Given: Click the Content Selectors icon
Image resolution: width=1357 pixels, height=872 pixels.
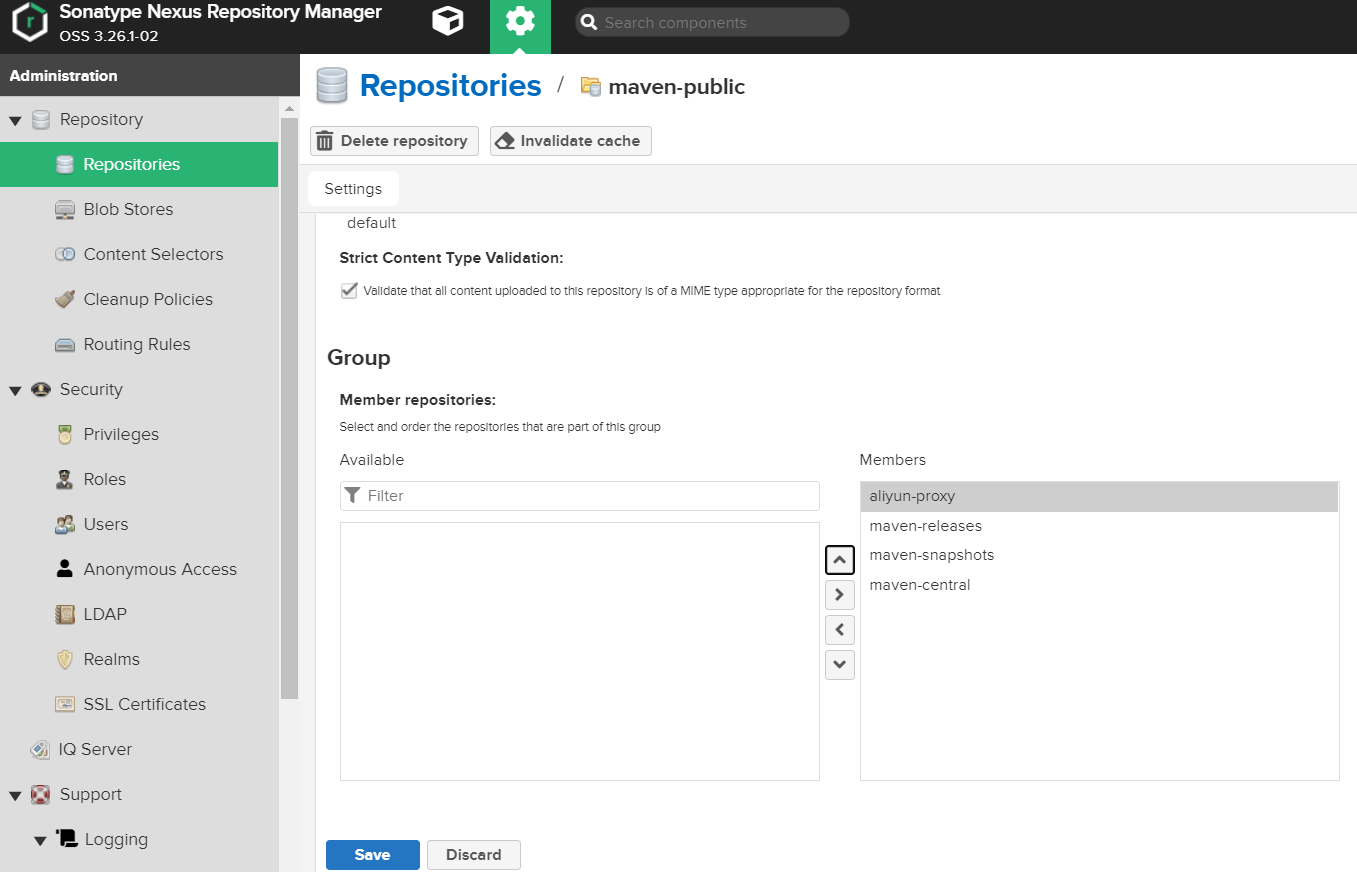Looking at the screenshot, I should tap(65, 255).
